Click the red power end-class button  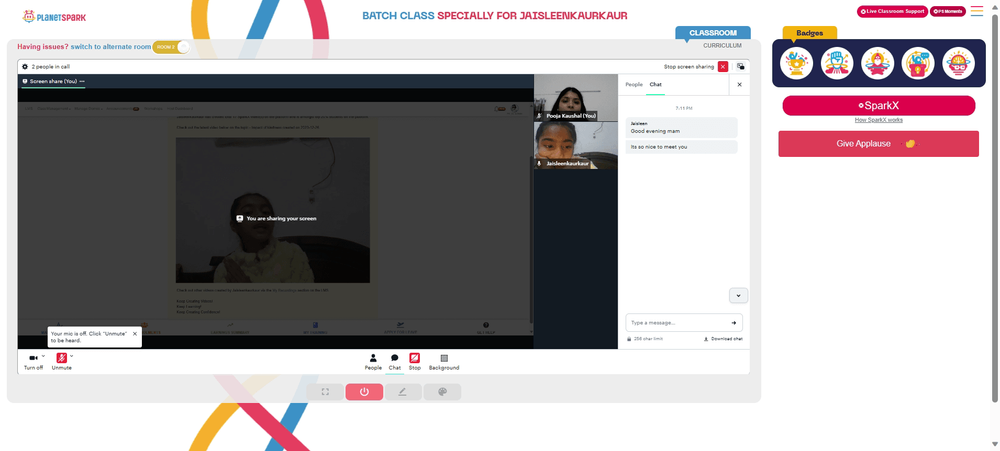tap(364, 392)
